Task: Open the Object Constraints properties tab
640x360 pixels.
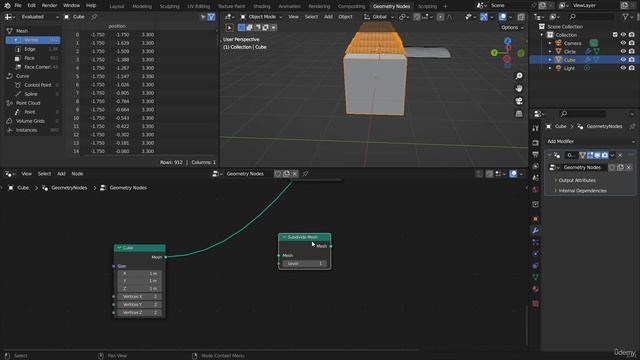Action: click(536, 266)
